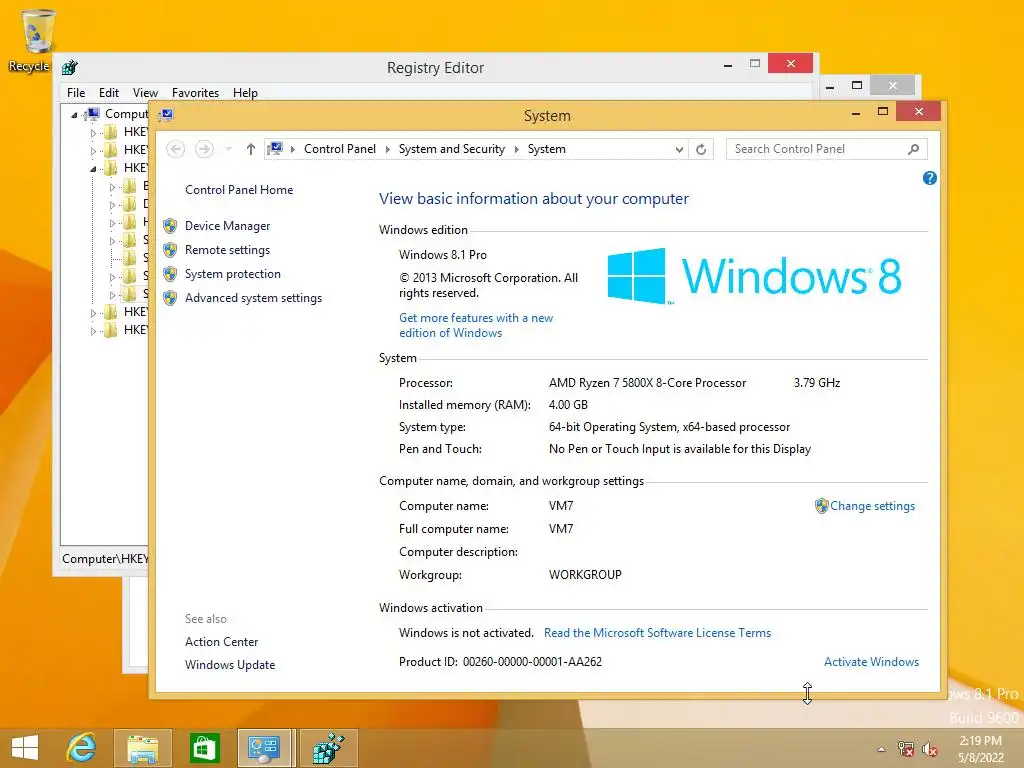Open Windows Update under See also
Image resolution: width=1024 pixels, height=768 pixels.
230,665
